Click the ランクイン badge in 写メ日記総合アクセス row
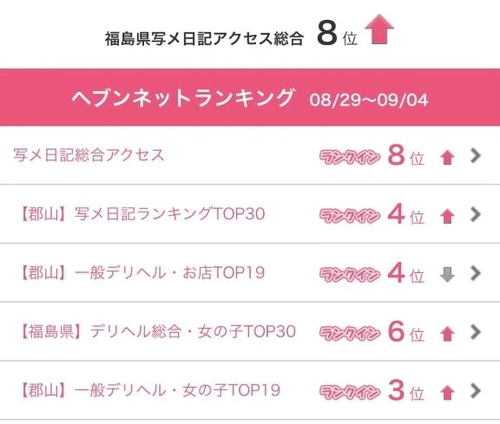Image resolution: width=500 pixels, height=424 pixels. [349, 157]
